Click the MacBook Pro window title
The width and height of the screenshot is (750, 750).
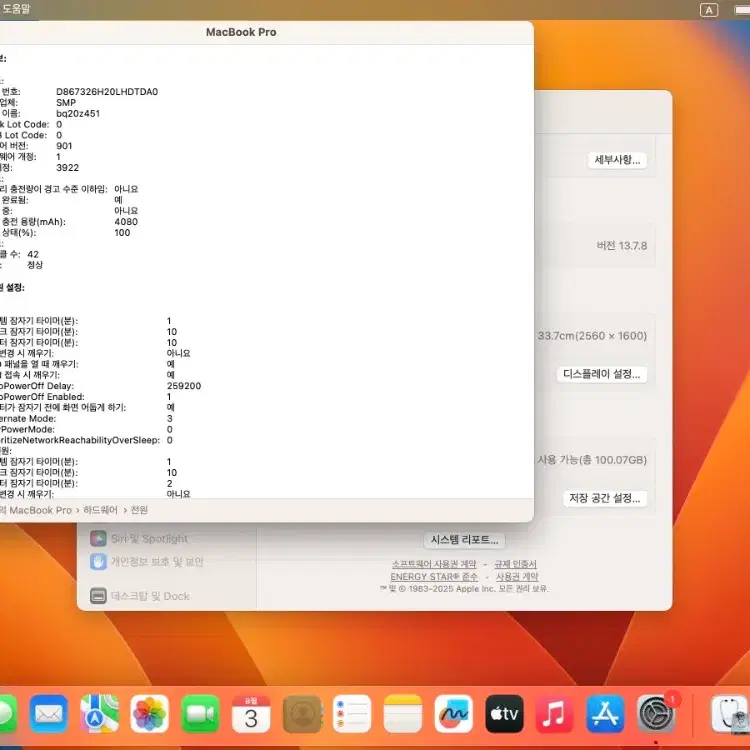(241, 32)
